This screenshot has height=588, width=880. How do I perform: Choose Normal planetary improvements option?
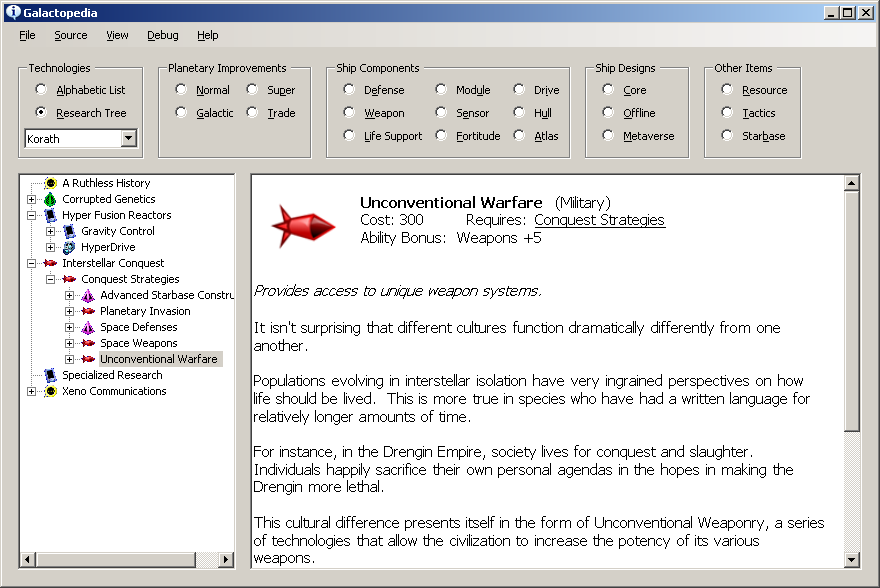181,89
